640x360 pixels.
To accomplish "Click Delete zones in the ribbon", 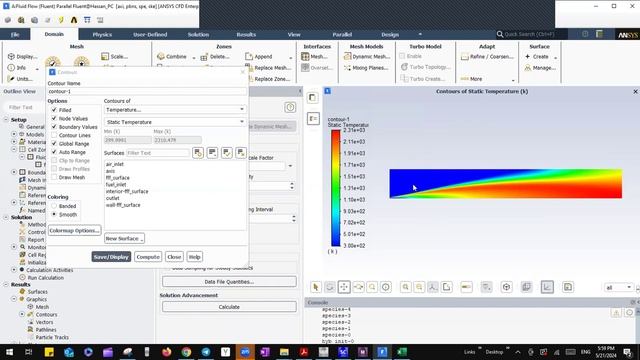I will tap(215, 56).
